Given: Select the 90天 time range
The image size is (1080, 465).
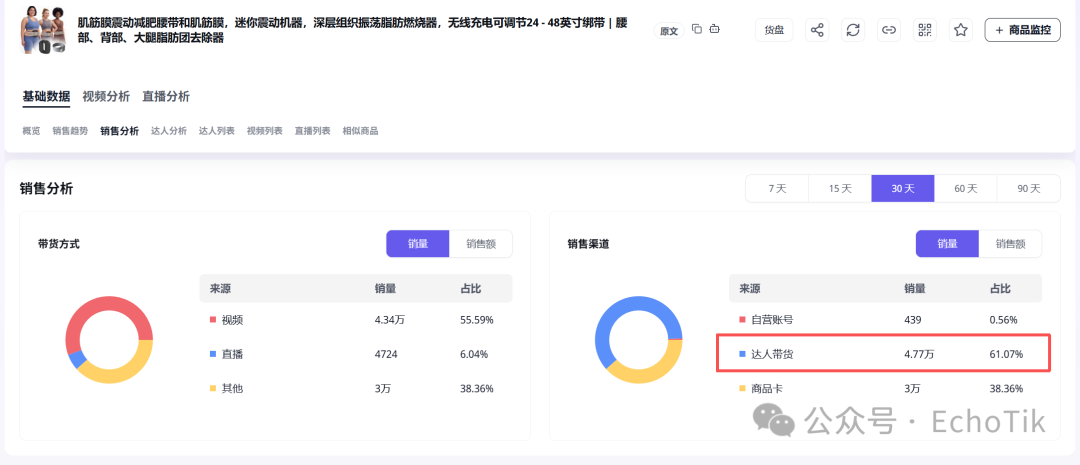Looking at the screenshot, I should click(x=1029, y=189).
